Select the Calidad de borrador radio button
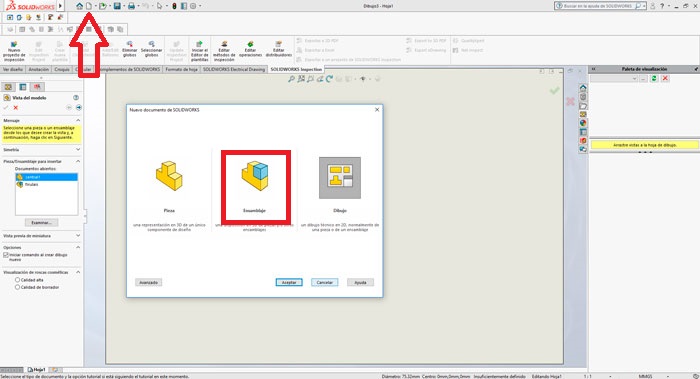Screen dimensions: 700x379 click(17, 287)
